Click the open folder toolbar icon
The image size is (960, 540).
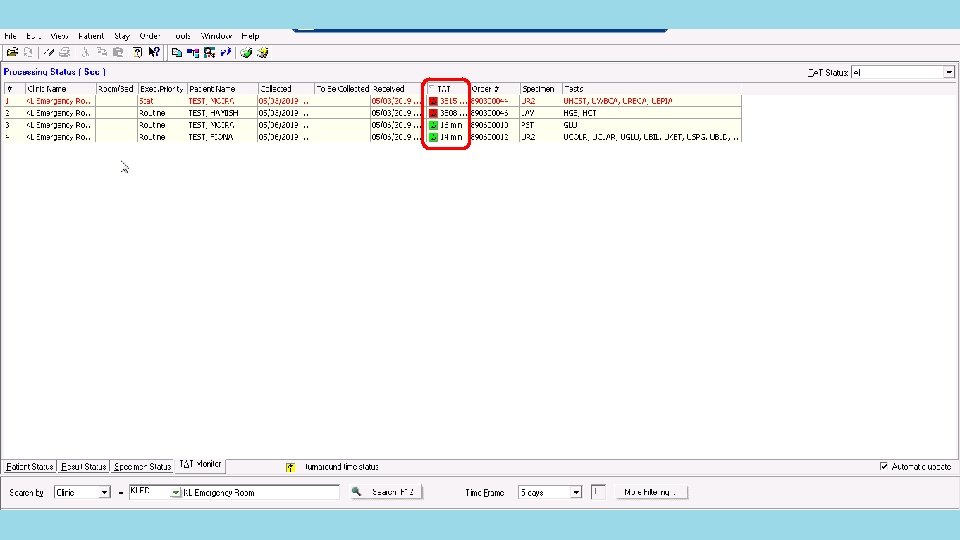click(x=12, y=53)
